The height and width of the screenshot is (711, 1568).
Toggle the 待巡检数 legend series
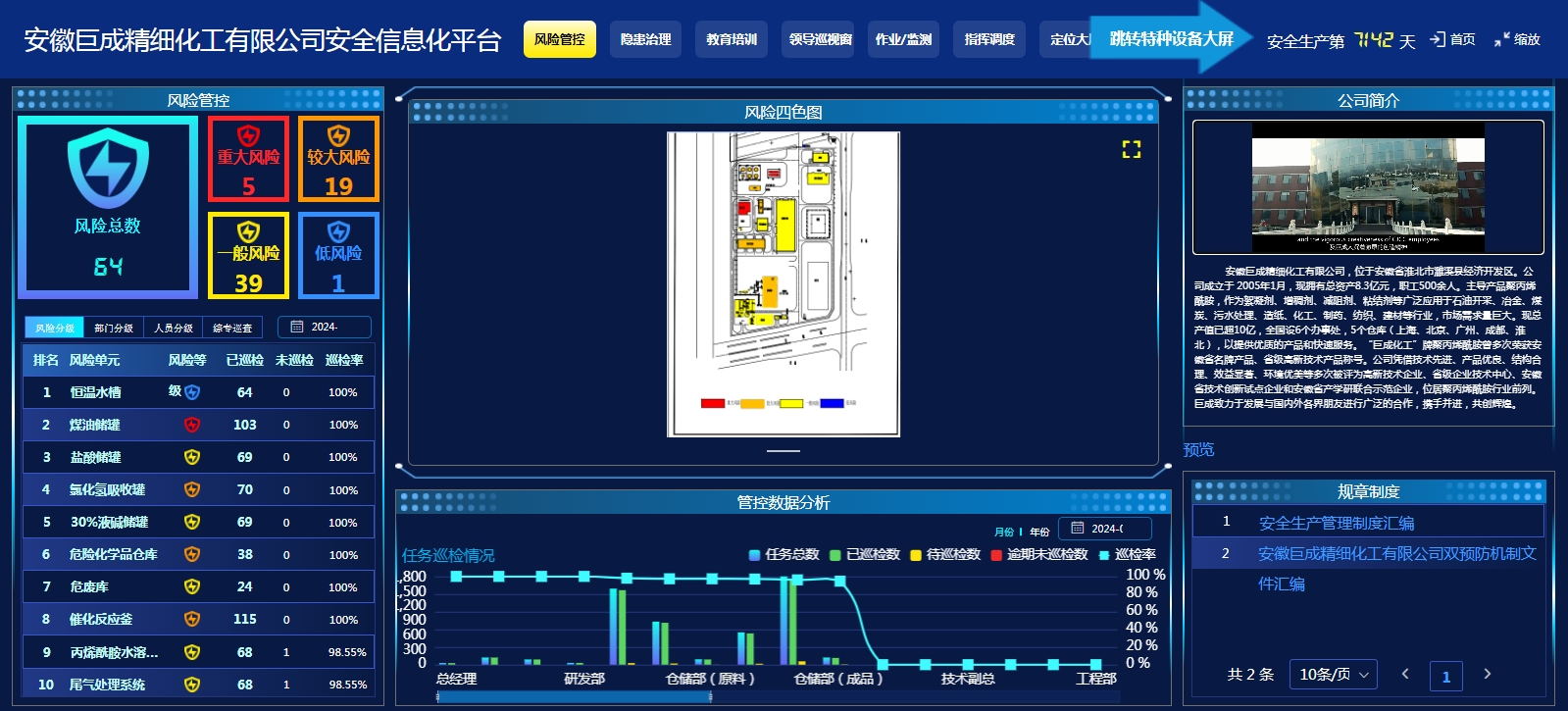pyautogui.click(x=945, y=554)
